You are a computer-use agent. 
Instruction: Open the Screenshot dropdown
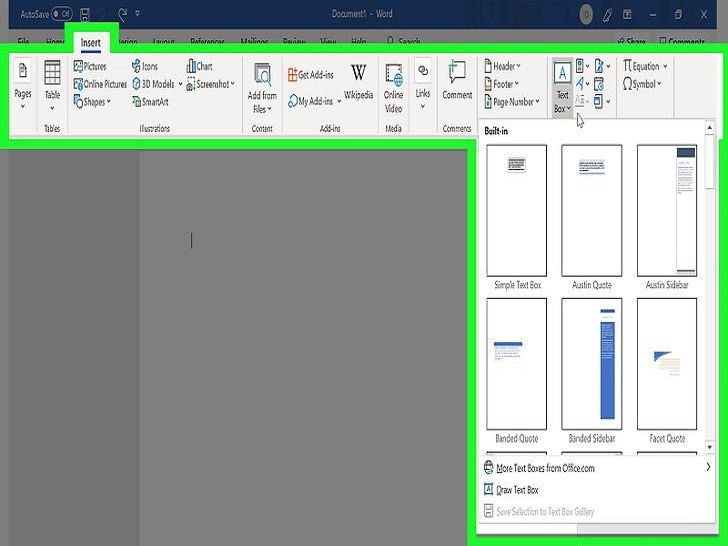pos(210,84)
